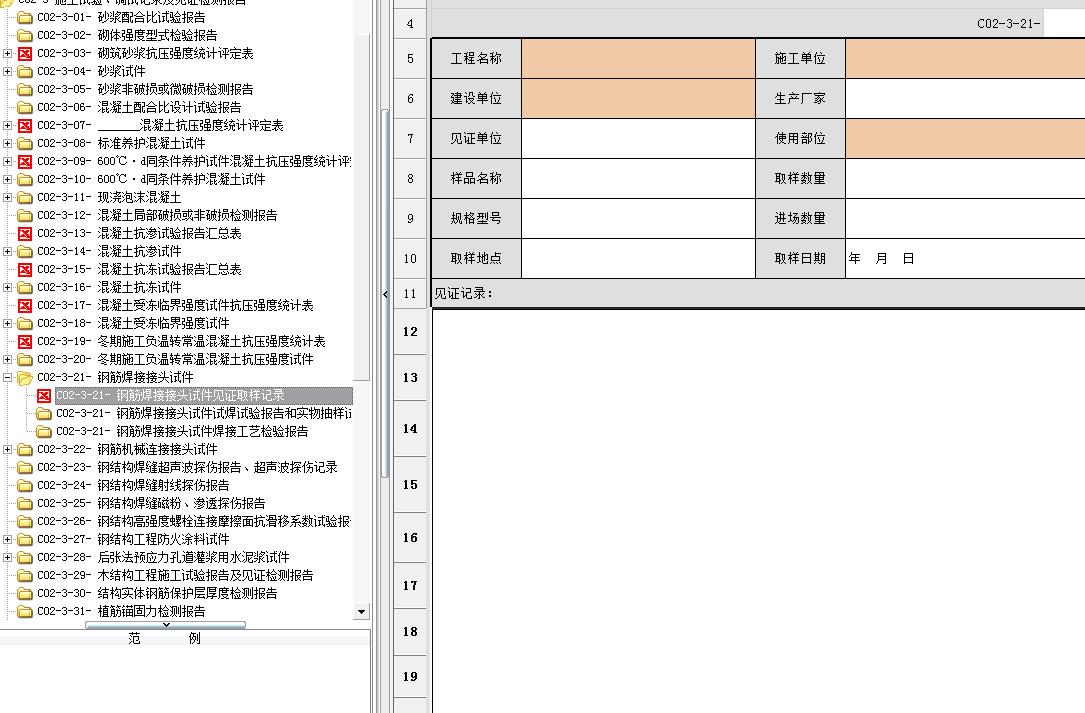Click the red X icon of C02-3-13
1085x713 pixels.
click(x=25, y=234)
